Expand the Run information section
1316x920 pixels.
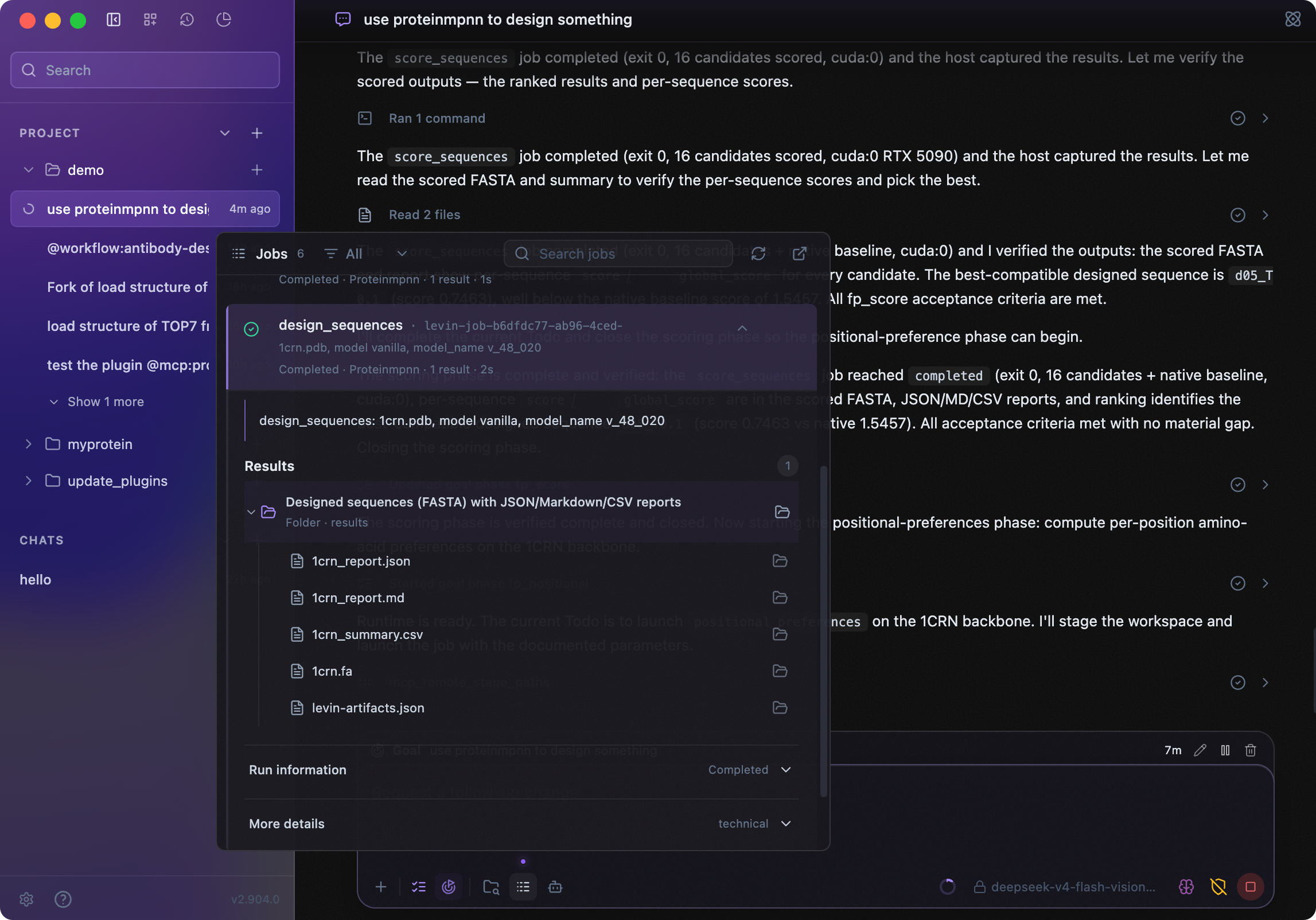click(x=521, y=770)
